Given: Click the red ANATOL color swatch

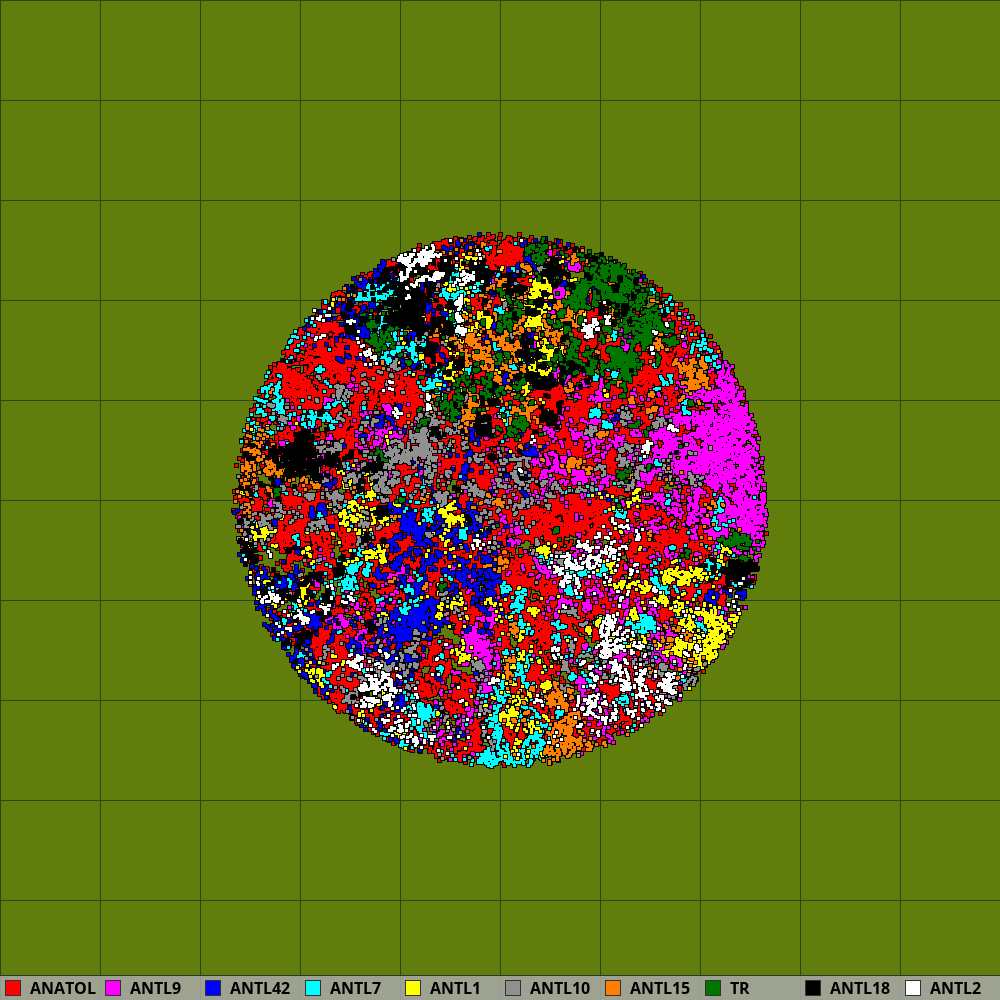Looking at the screenshot, I should pos(13,988).
